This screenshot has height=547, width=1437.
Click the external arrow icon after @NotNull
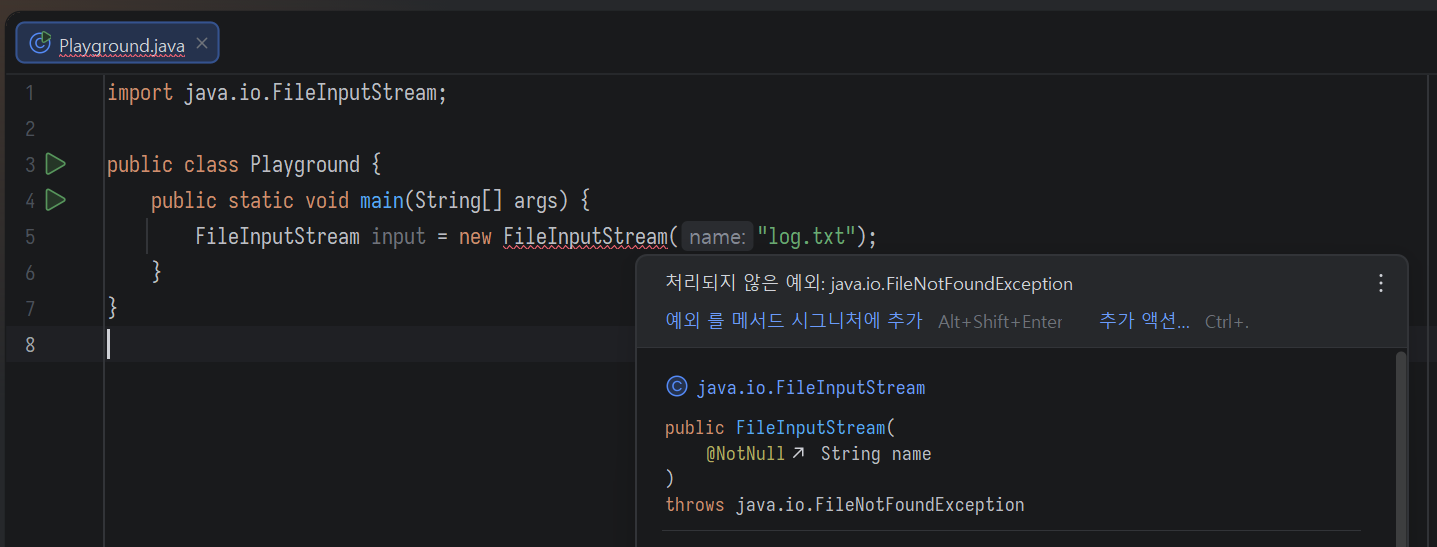click(x=798, y=454)
